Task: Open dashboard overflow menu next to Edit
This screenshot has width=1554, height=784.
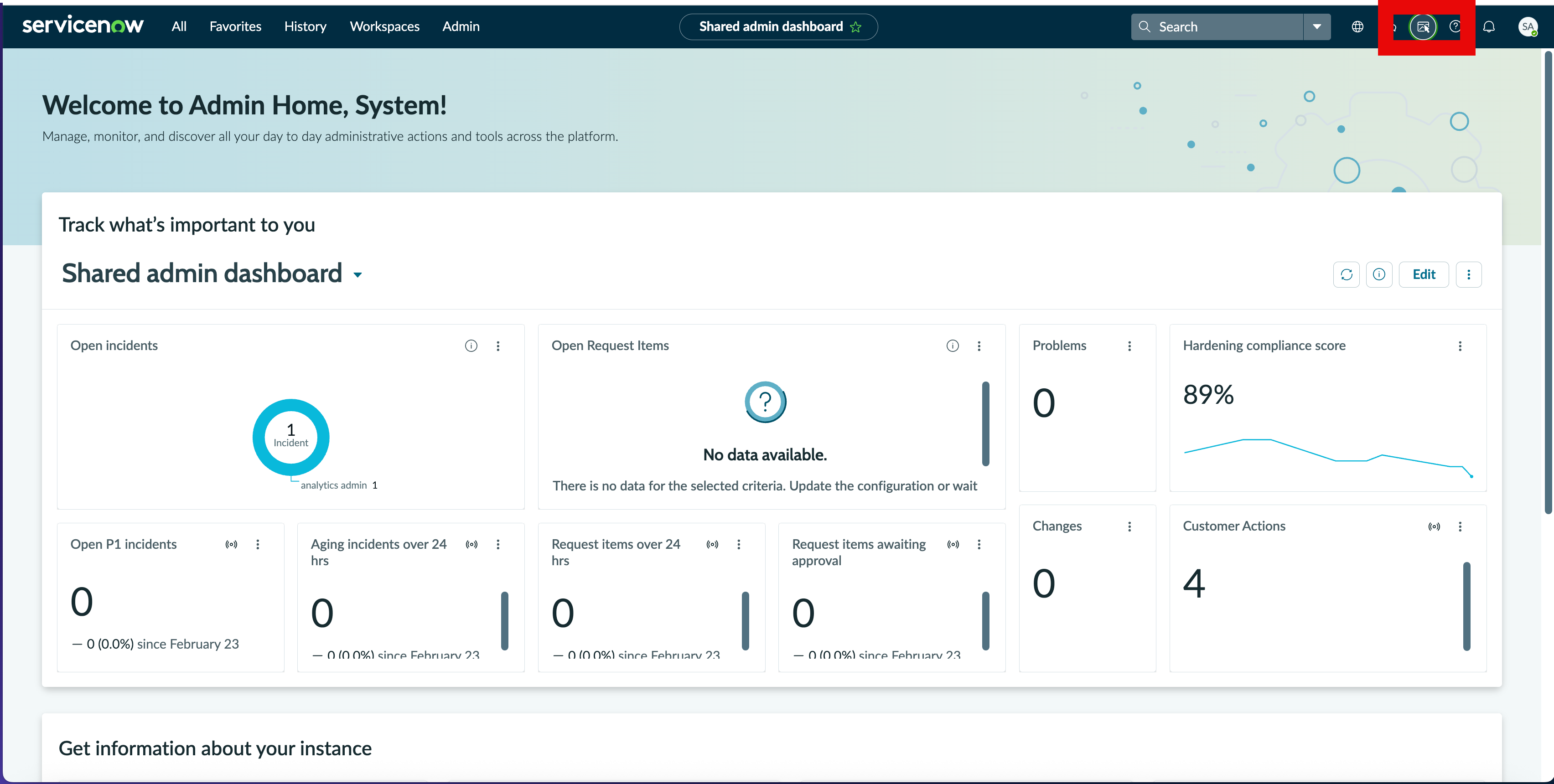Action: pyautogui.click(x=1468, y=274)
